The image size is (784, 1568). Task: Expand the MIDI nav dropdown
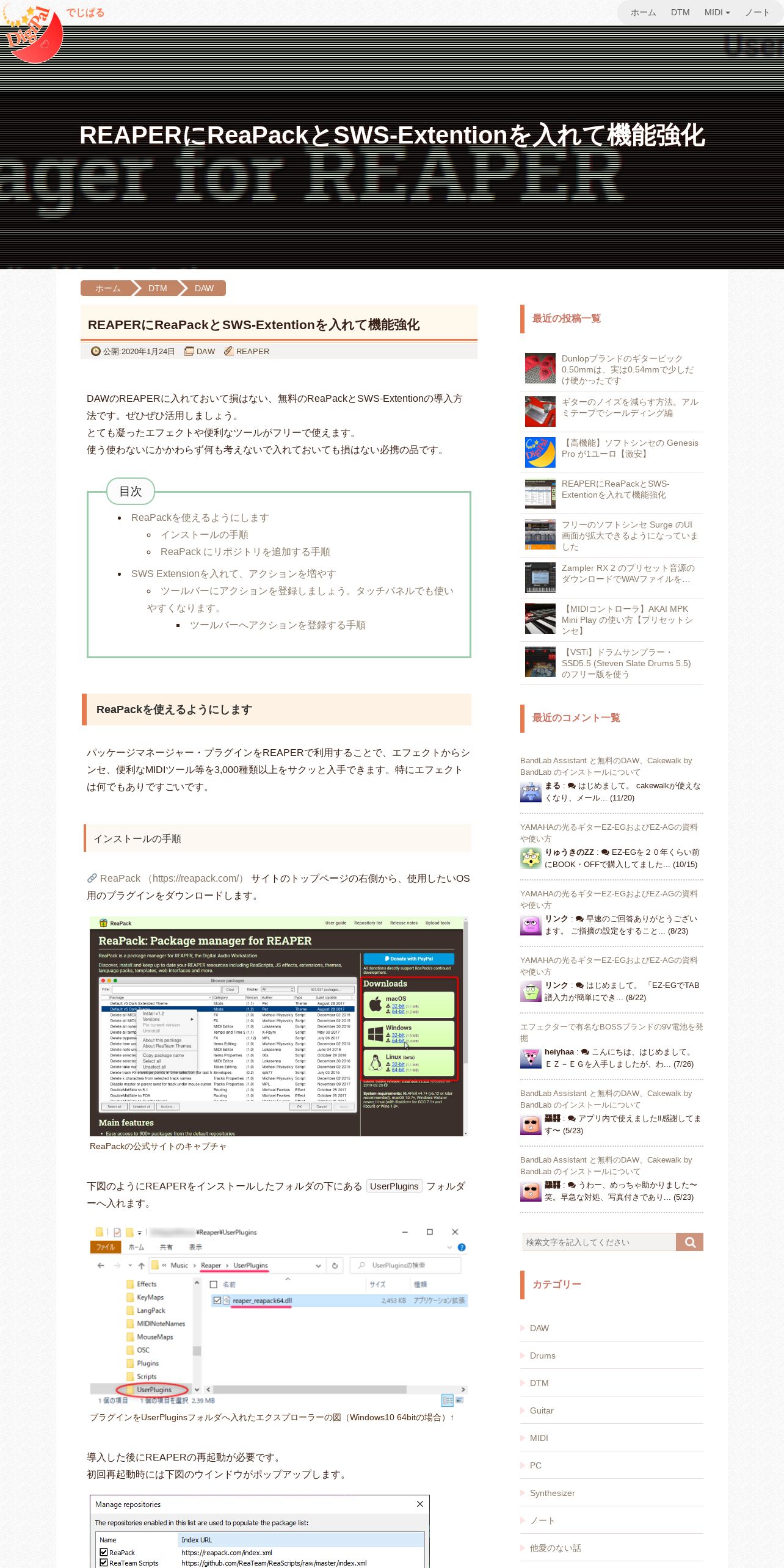point(717,12)
